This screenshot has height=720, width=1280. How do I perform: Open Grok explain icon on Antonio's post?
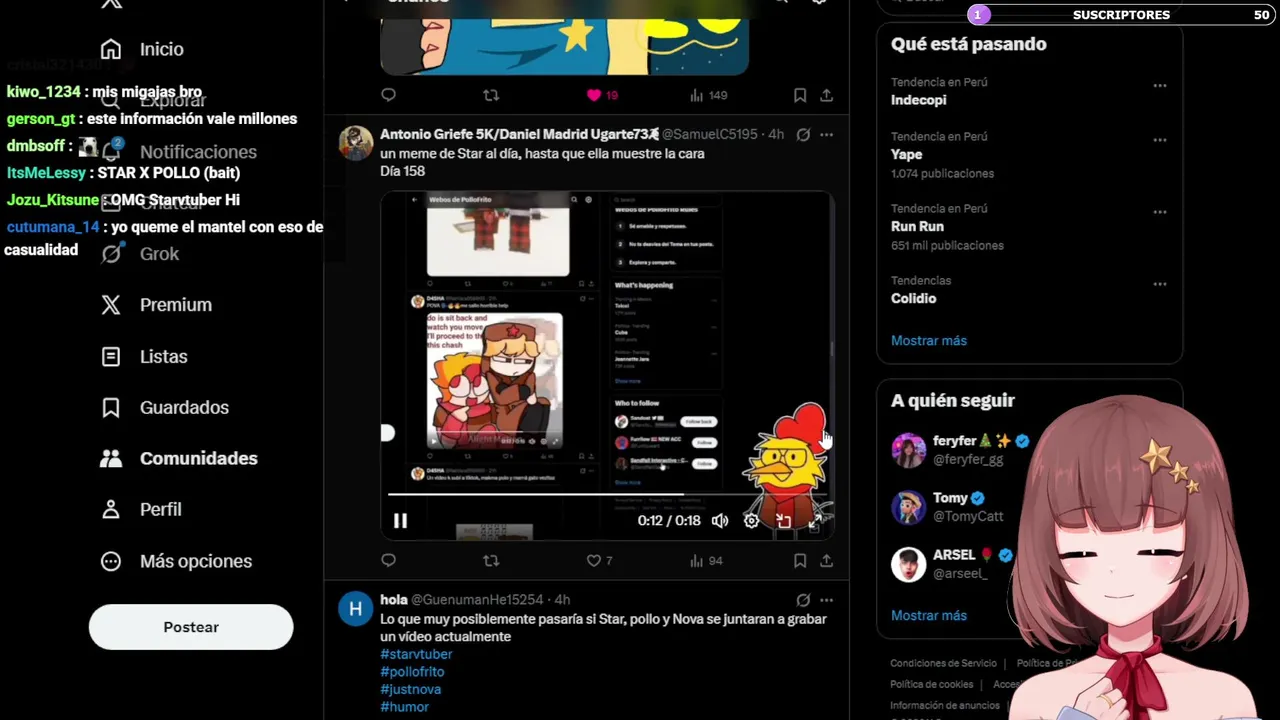(803, 134)
